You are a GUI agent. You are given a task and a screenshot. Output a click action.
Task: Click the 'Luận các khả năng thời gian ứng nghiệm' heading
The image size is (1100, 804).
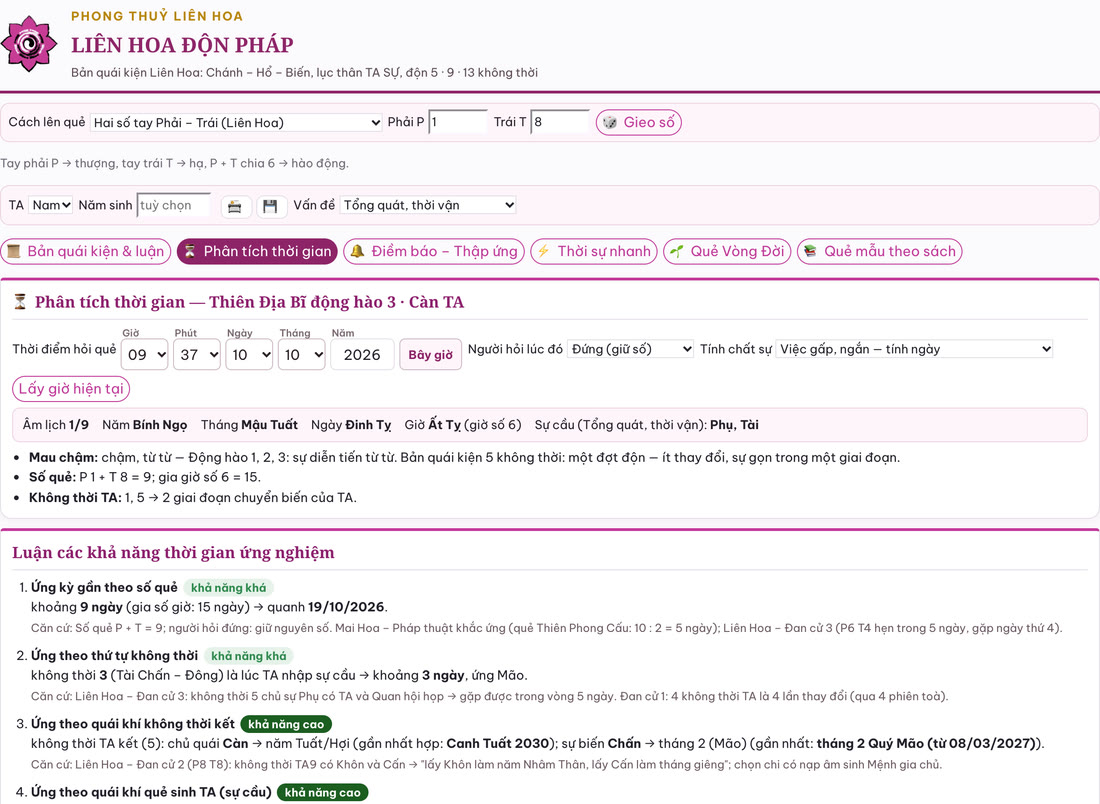173,553
